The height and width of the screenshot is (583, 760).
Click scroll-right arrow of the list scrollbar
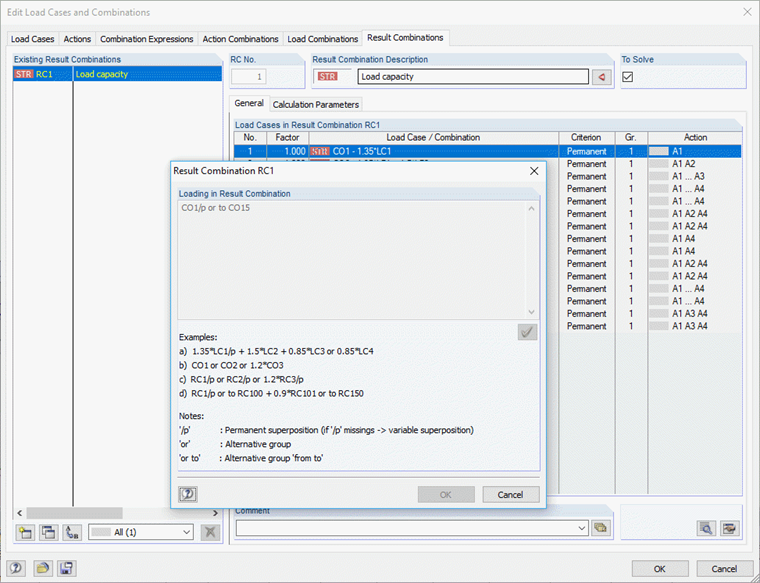pyautogui.click(x=215, y=513)
